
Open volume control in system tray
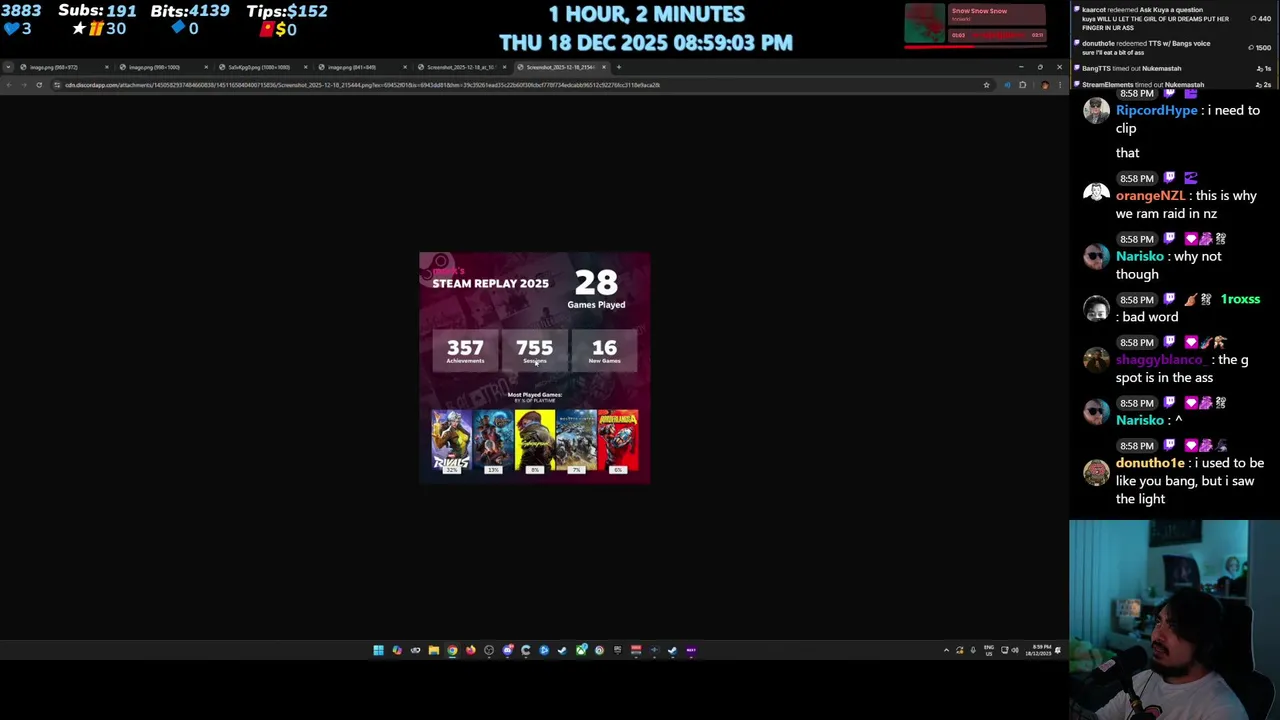click(1015, 650)
